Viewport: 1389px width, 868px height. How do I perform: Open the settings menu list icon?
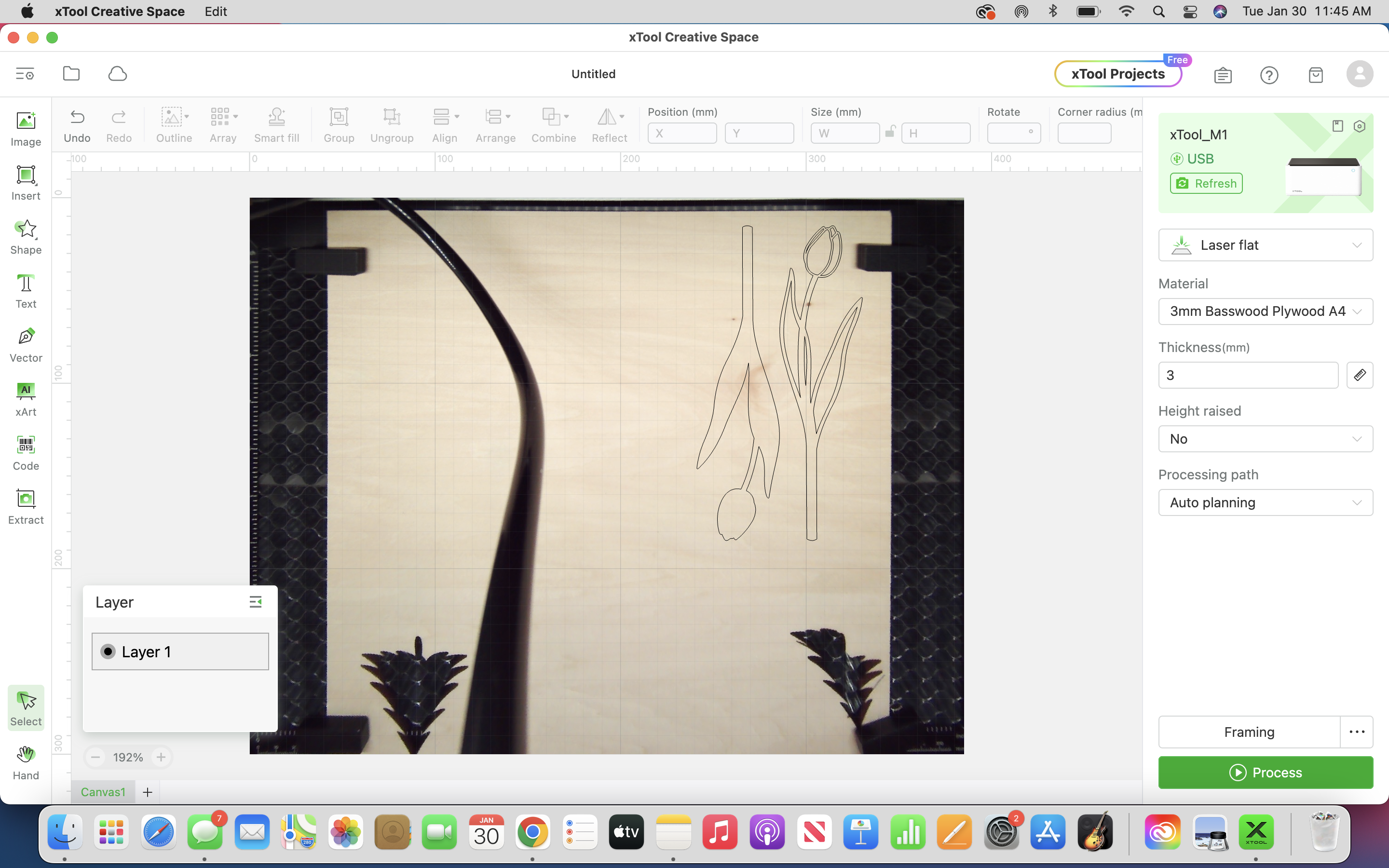[x=25, y=73]
